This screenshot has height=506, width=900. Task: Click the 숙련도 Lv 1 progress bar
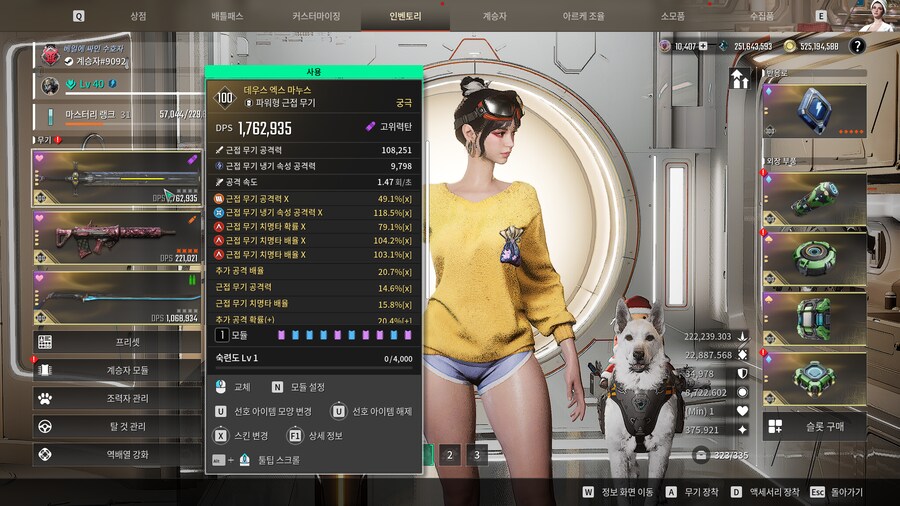click(314, 367)
